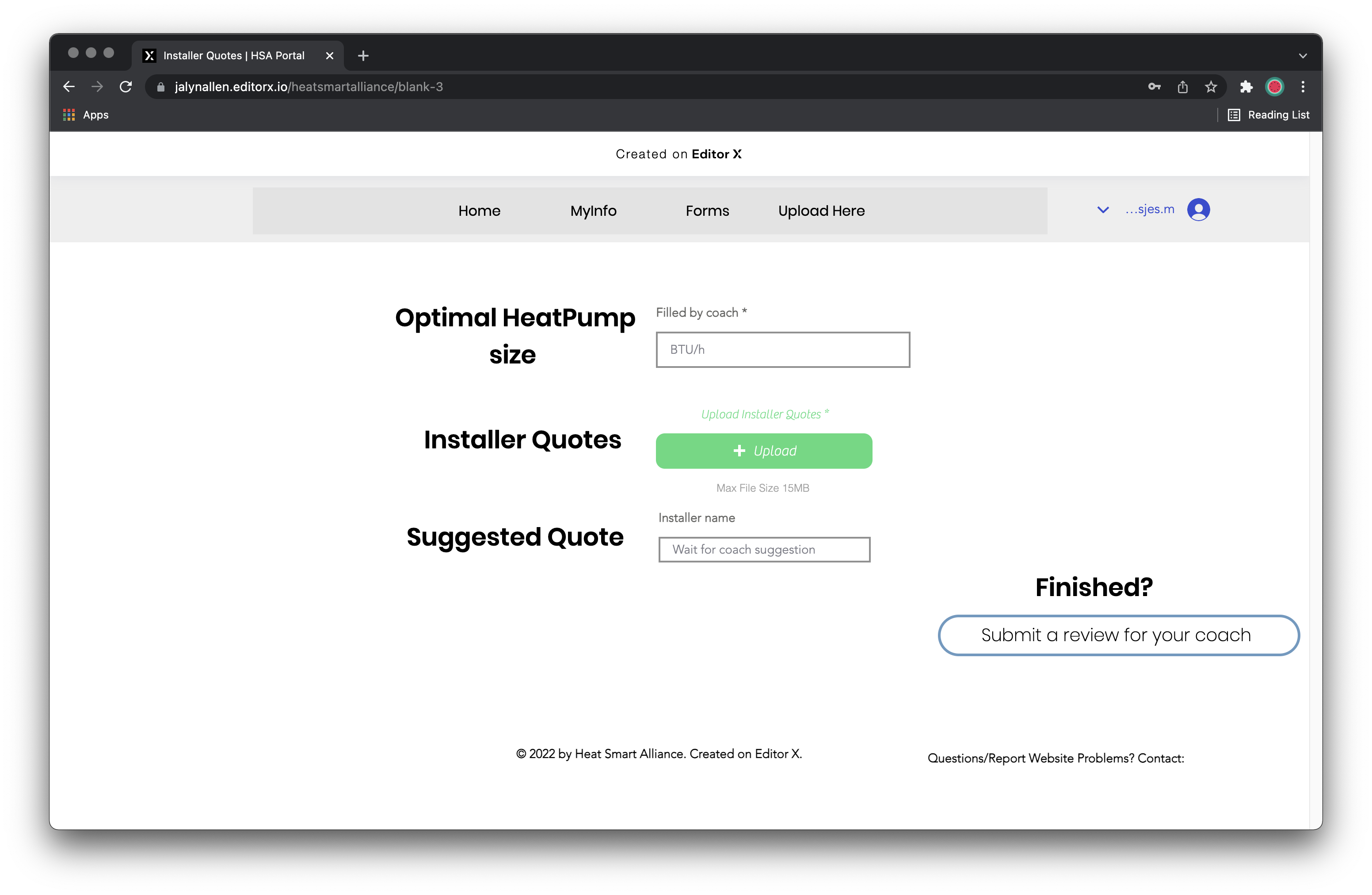The height and width of the screenshot is (895, 1372).
Task: Click the green Upload button
Action: 764,451
